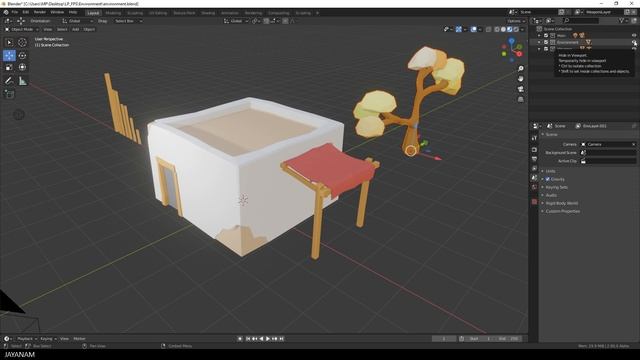This screenshot has width=640, height=360.
Task: Expand the Keying Sets panel
Action: pyautogui.click(x=556, y=187)
